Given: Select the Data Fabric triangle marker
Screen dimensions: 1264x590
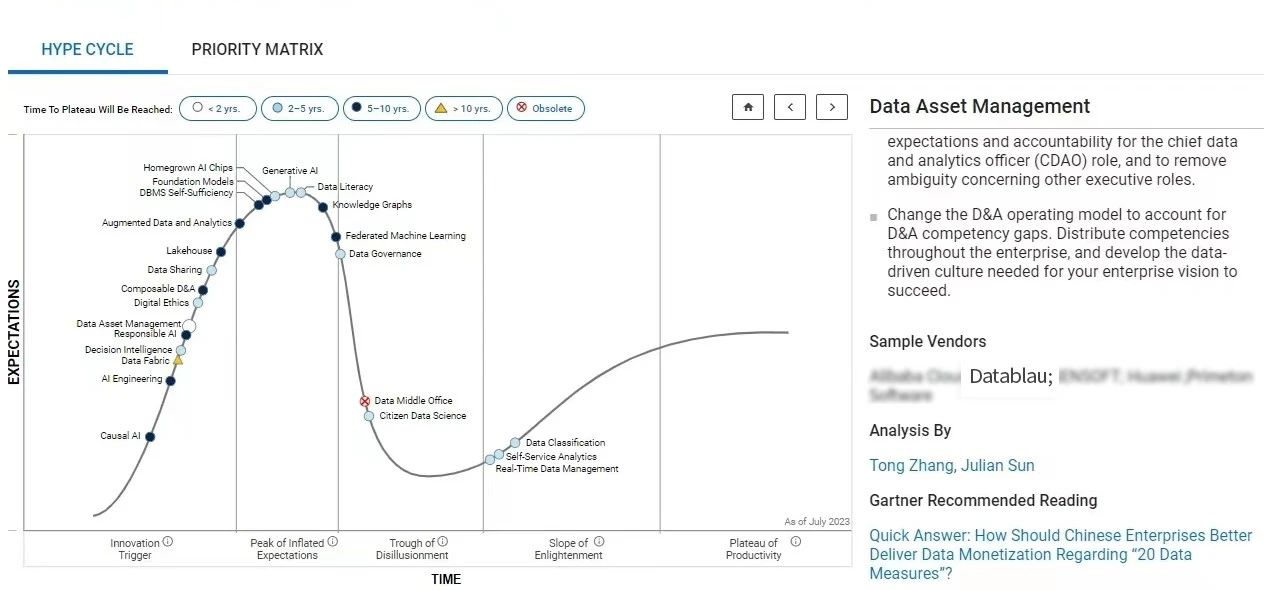Looking at the screenshot, I should pyautogui.click(x=178, y=360).
